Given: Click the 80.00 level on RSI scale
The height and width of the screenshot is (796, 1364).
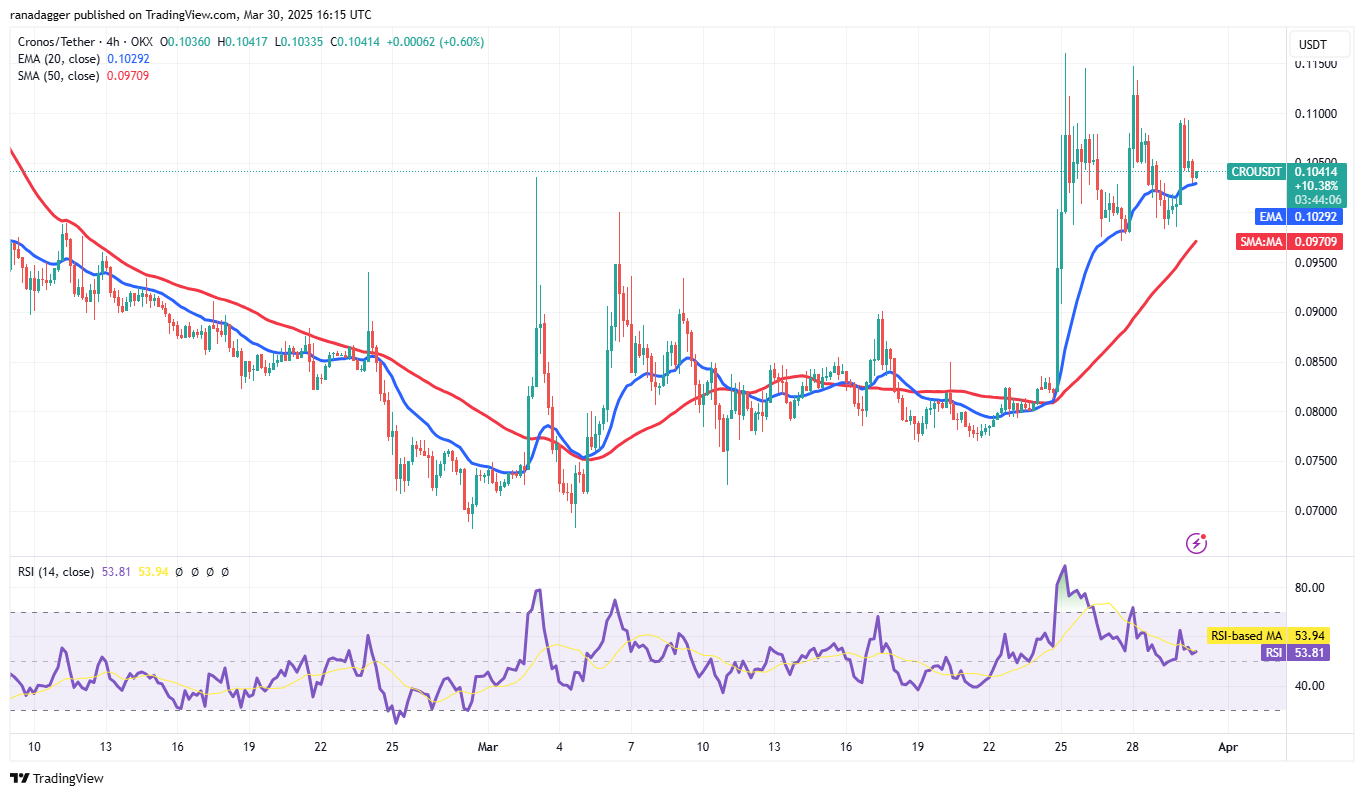Looking at the screenshot, I should (x=1311, y=588).
